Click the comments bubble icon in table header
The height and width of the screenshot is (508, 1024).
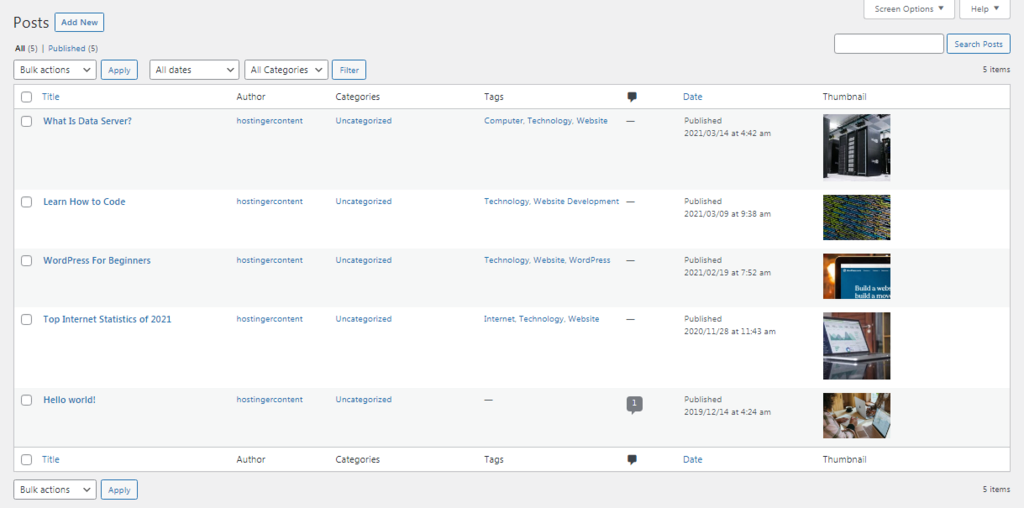coord(632,97)
